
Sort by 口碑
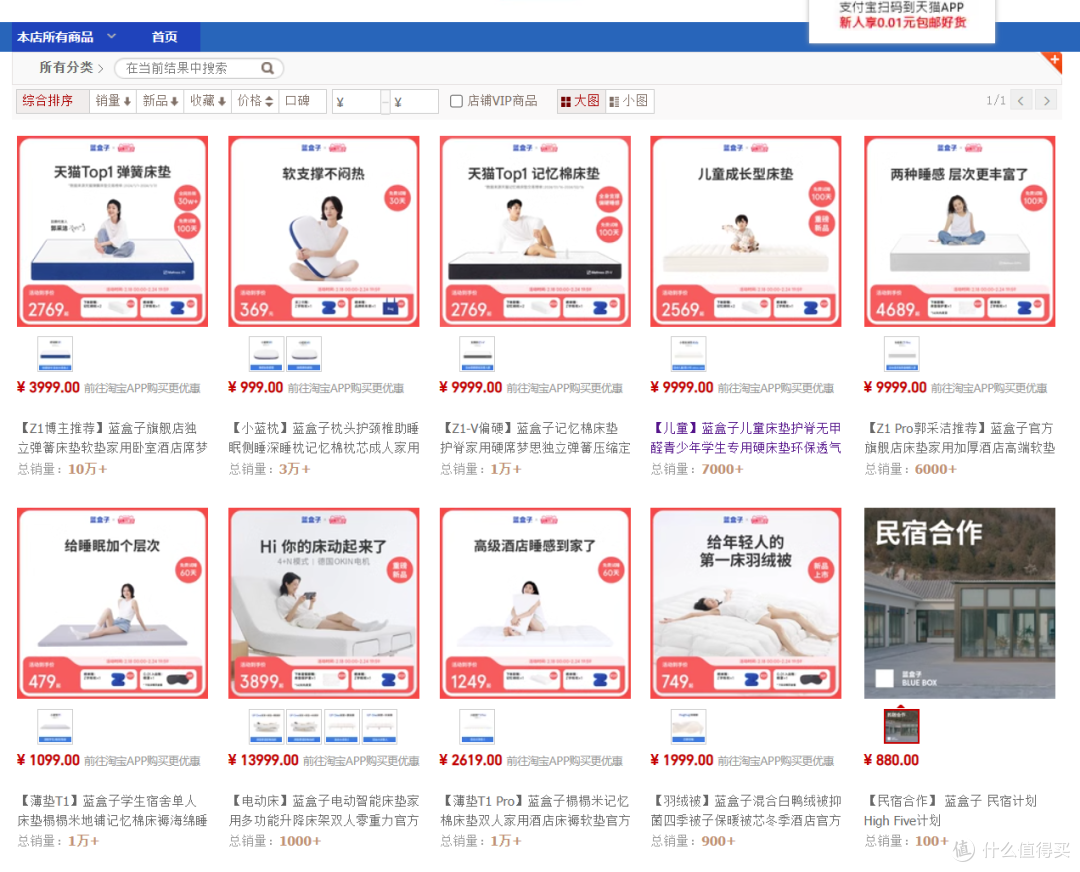302,101
